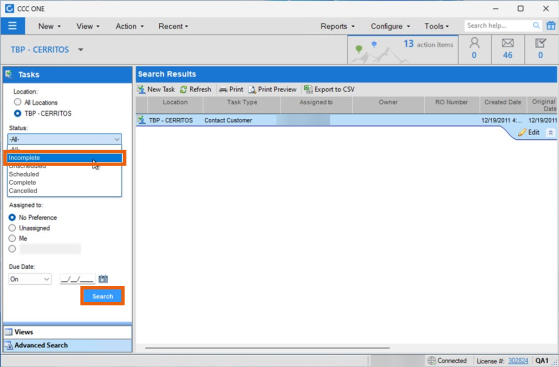Click the QA1 status bar entry
The height and width of the screenshot is (367, 559).
542,361
